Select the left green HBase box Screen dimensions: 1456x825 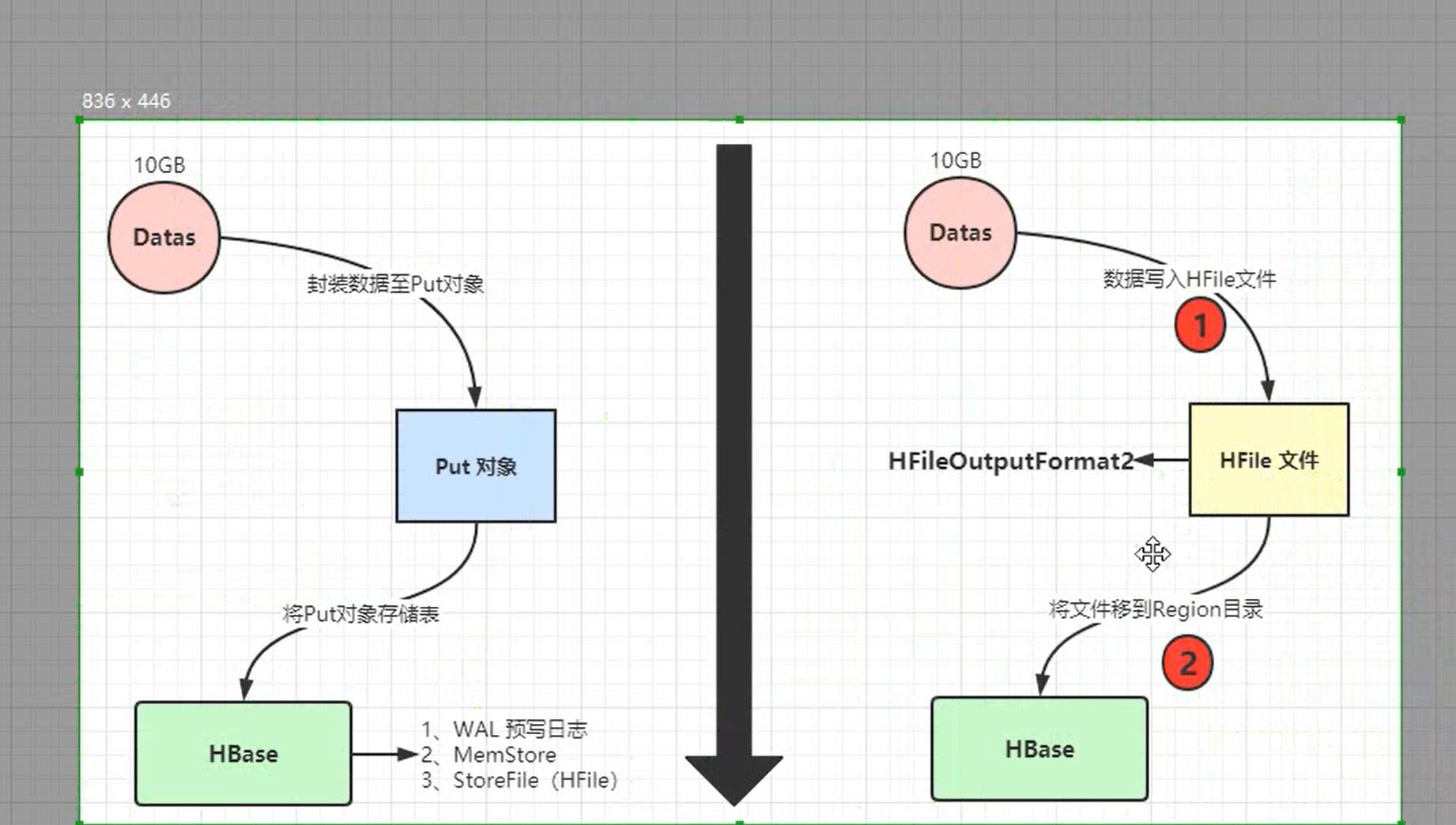pyautogui.click(x=242, y=754)
